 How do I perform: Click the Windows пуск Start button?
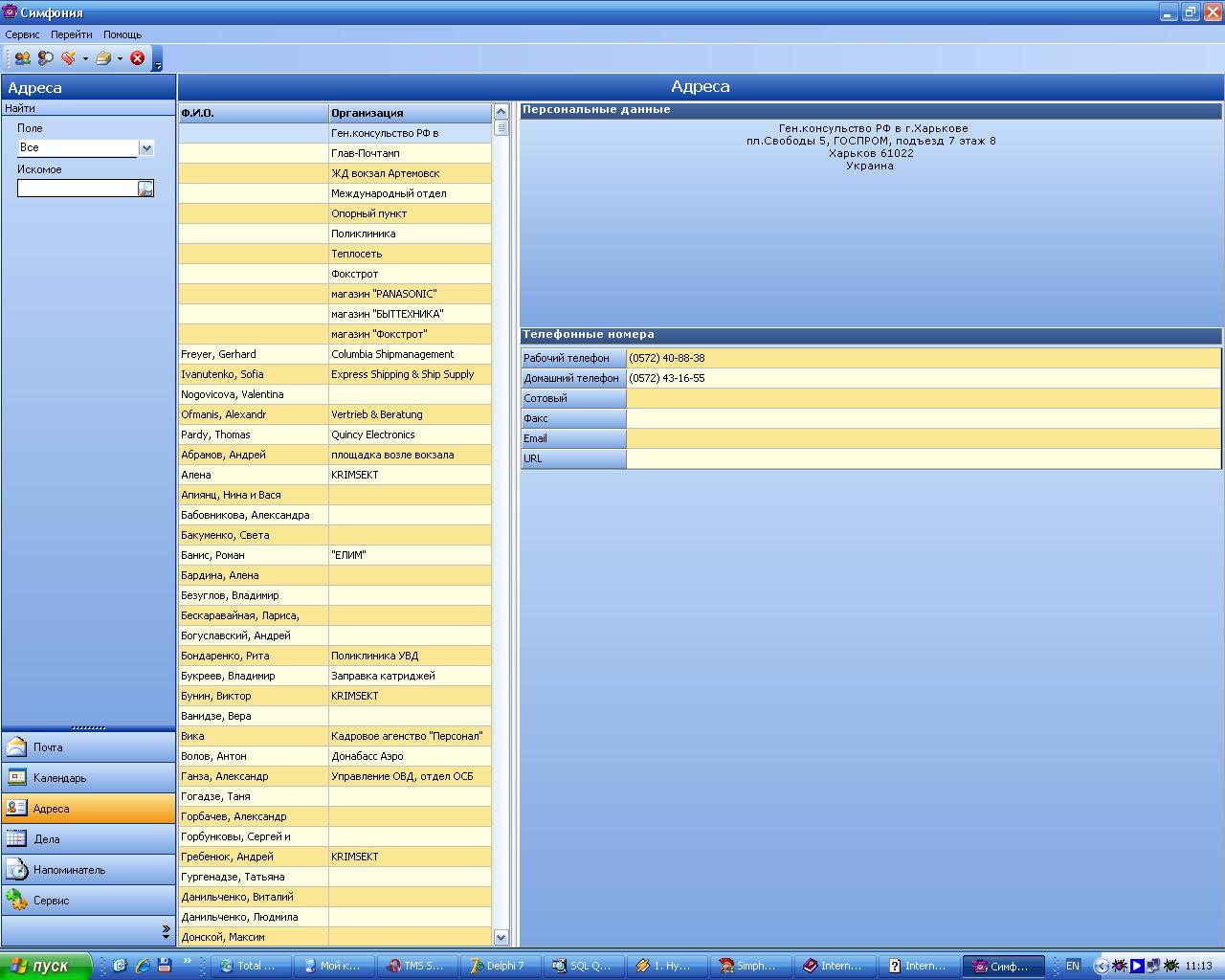pyautogui.click(x=46, y=966)
